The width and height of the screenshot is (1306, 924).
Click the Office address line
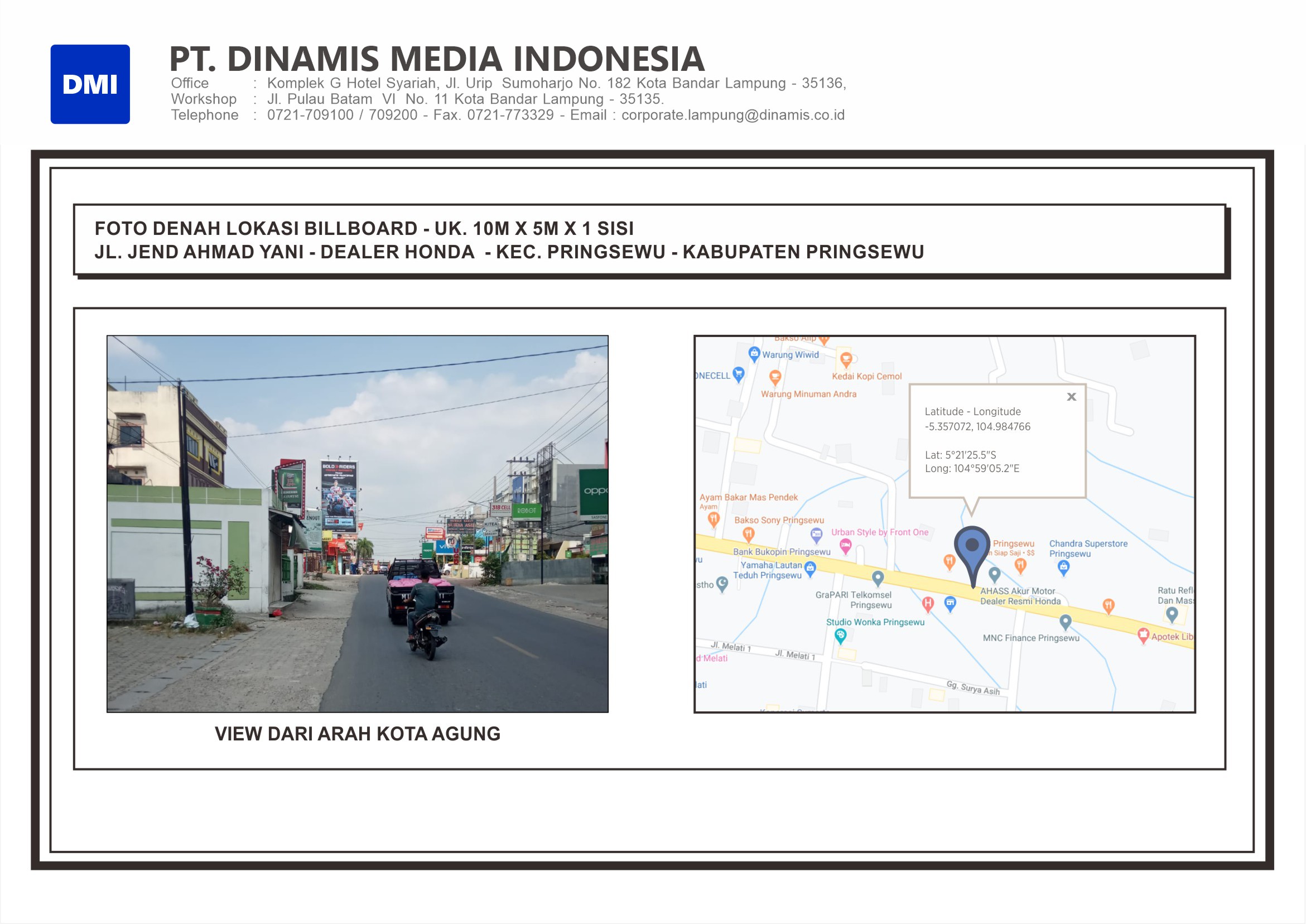[509, 83]
